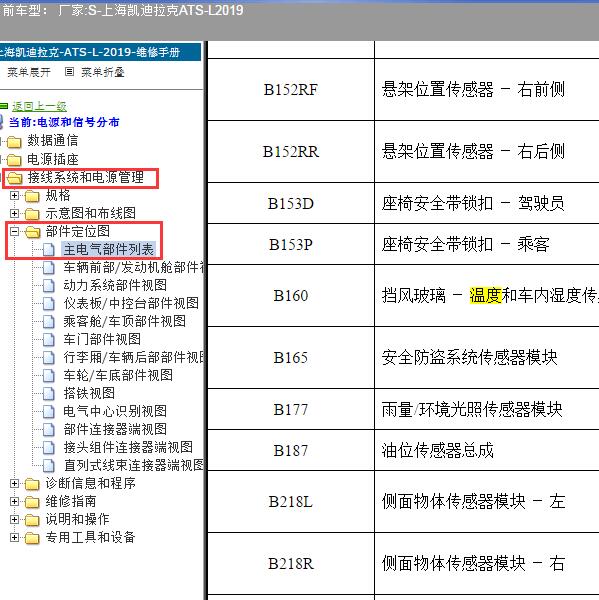Image resolution: width=599 pixels, height=600 pixels.
Task: Expand the 规格 folder node
Action: pyautogui.click(x=14, y=195)
